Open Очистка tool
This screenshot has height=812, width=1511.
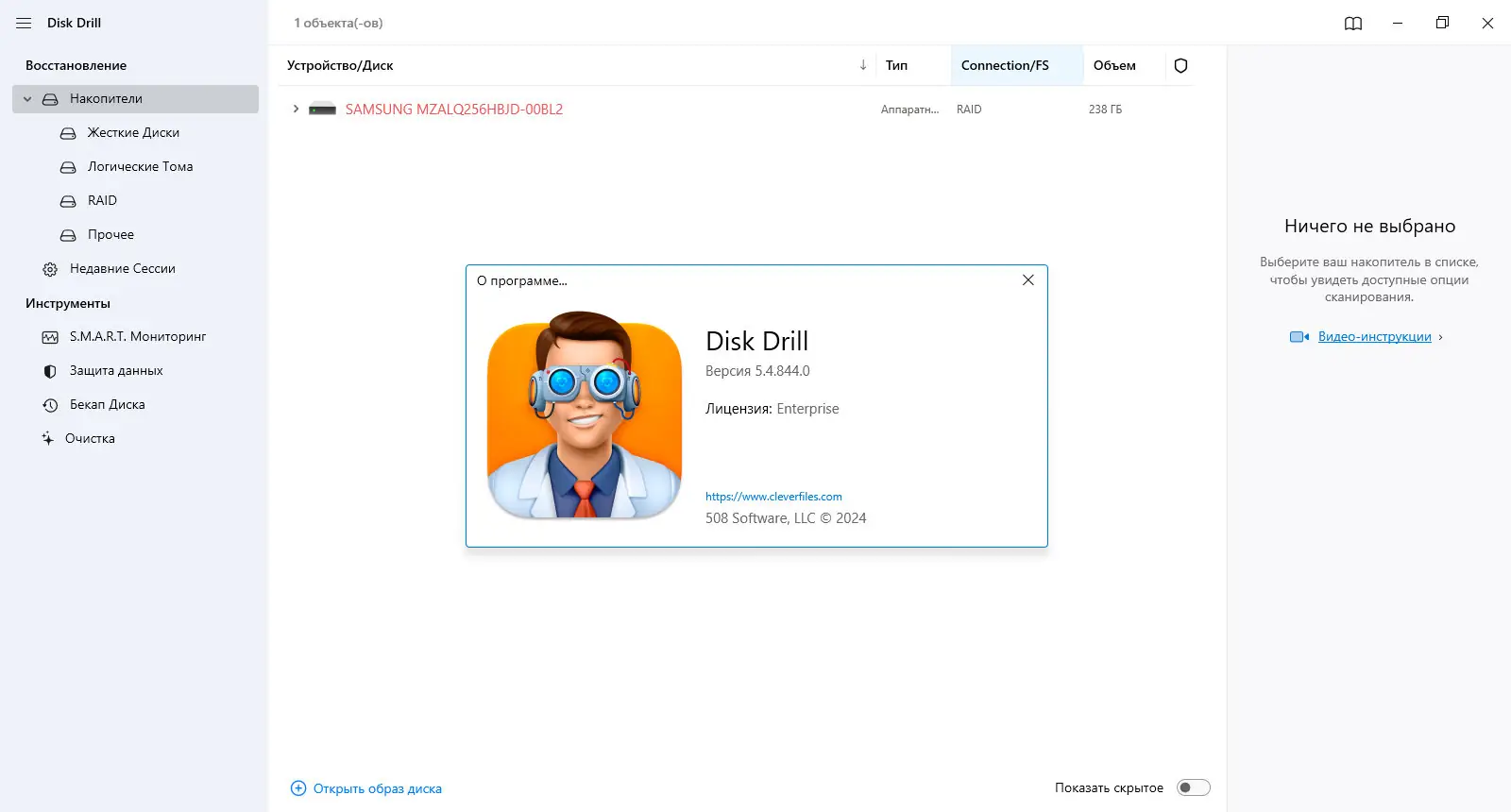90,438
